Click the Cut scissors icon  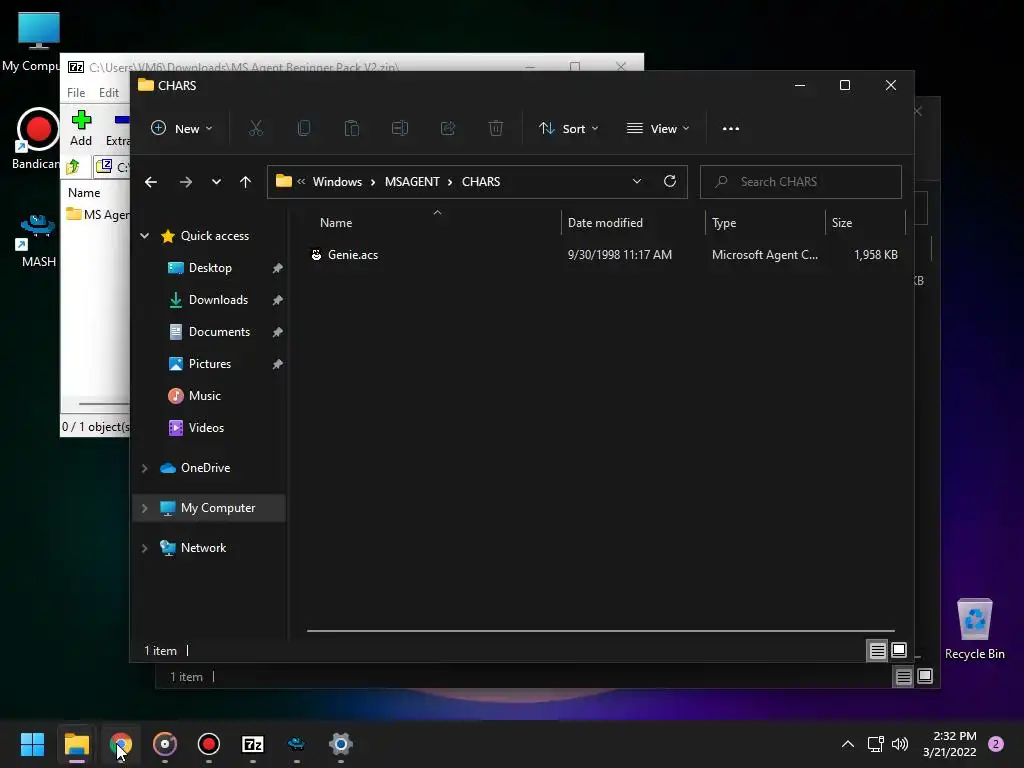pyautogui.click(x=255, y=129)
